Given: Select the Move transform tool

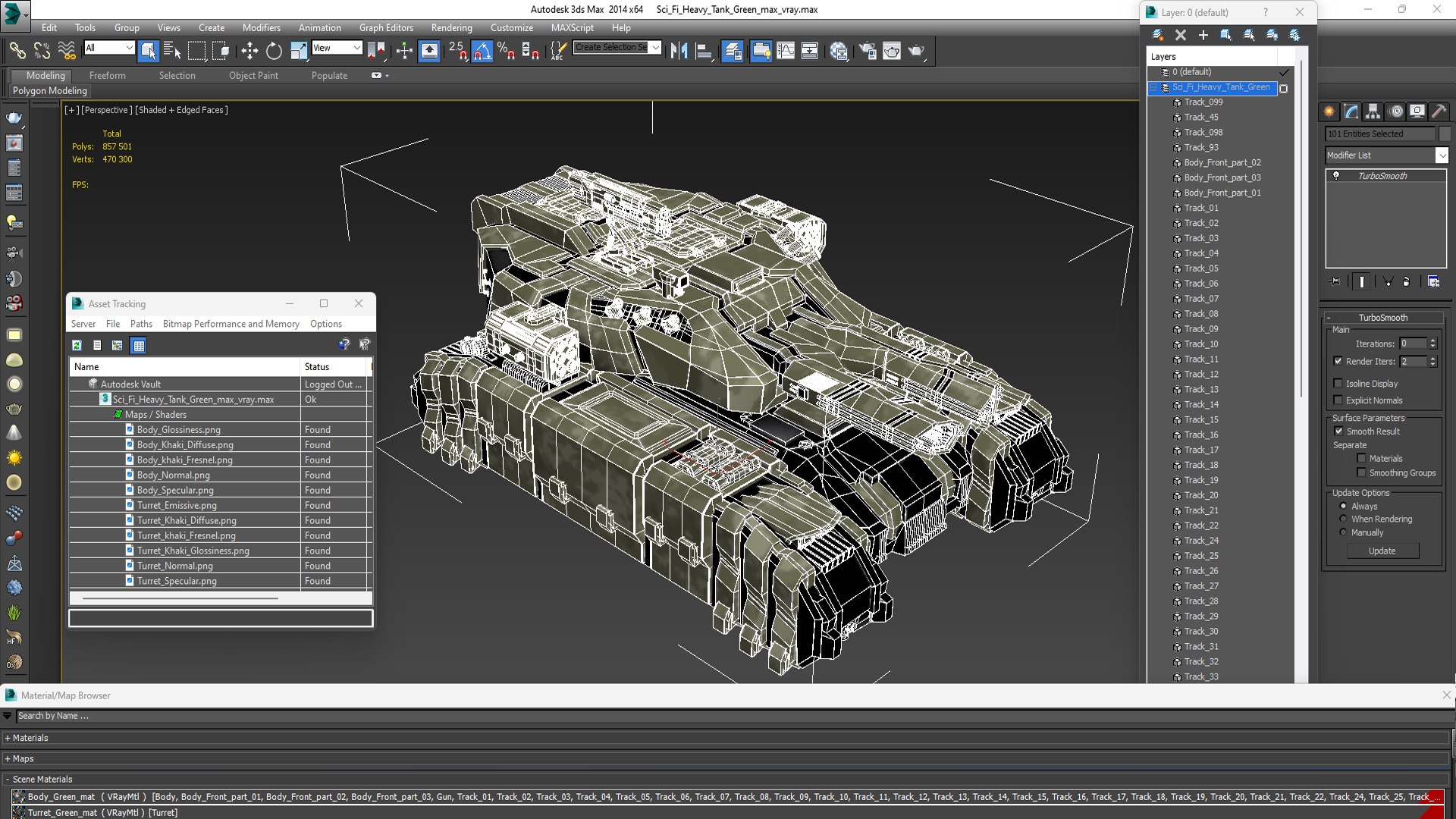Looking at the screenshot, I should (249, 51).
